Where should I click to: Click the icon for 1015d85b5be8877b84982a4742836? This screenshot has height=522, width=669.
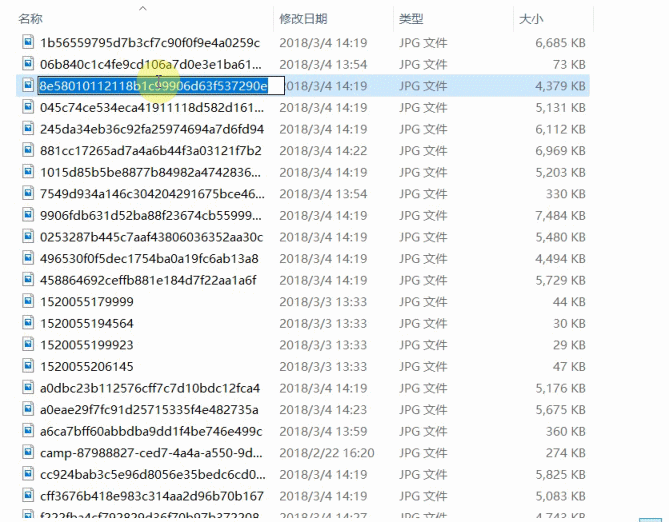click(x=28, y=172)
